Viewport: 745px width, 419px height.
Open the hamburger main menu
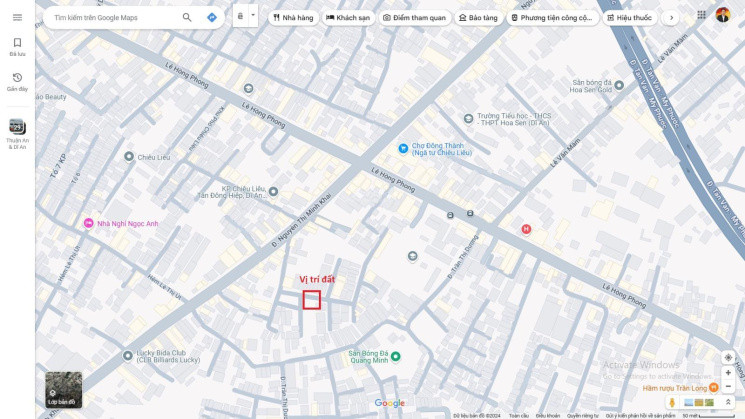click(18, 18)
